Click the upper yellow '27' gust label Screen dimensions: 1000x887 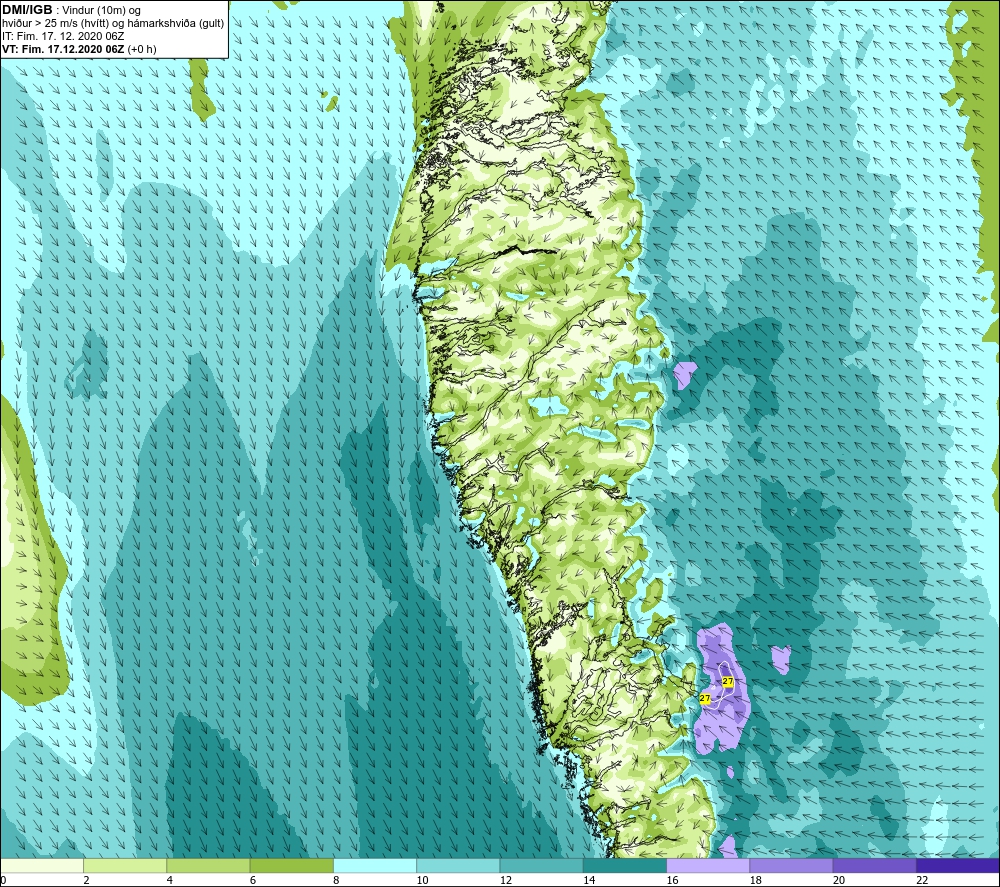[x=728, y=682]
